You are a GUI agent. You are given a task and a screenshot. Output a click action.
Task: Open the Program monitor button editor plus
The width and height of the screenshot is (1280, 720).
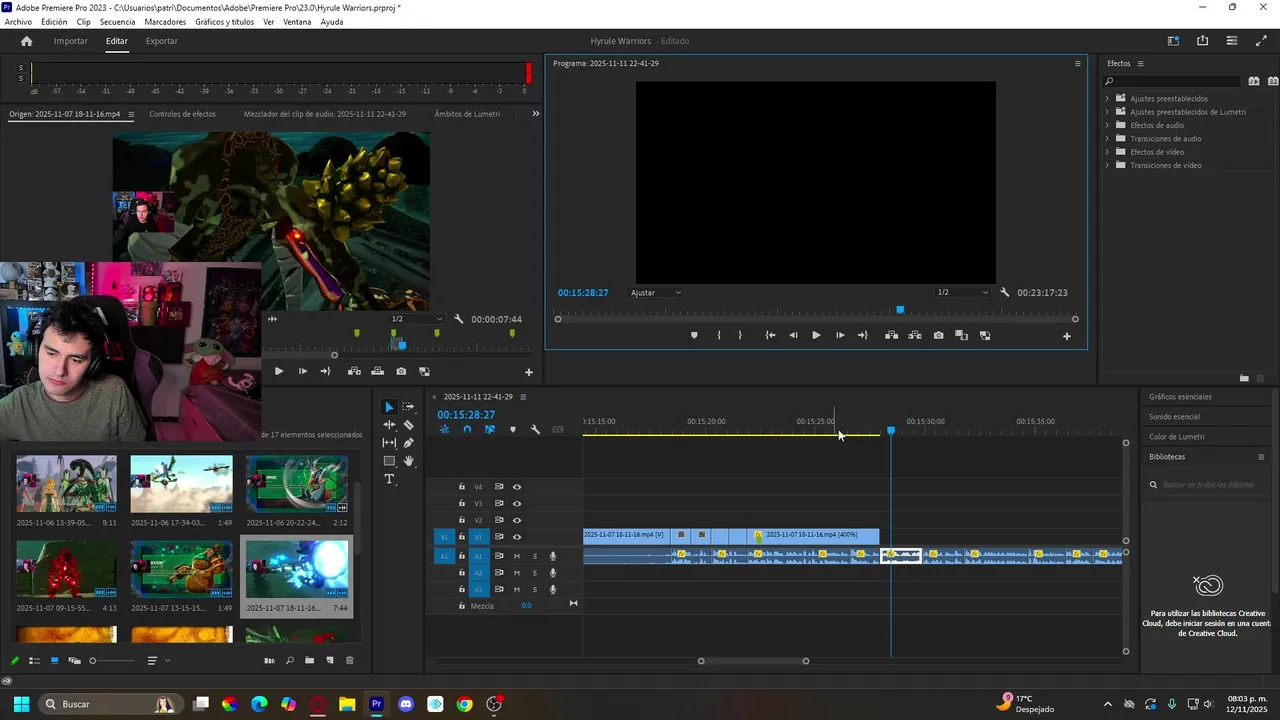click(1066, 336)
